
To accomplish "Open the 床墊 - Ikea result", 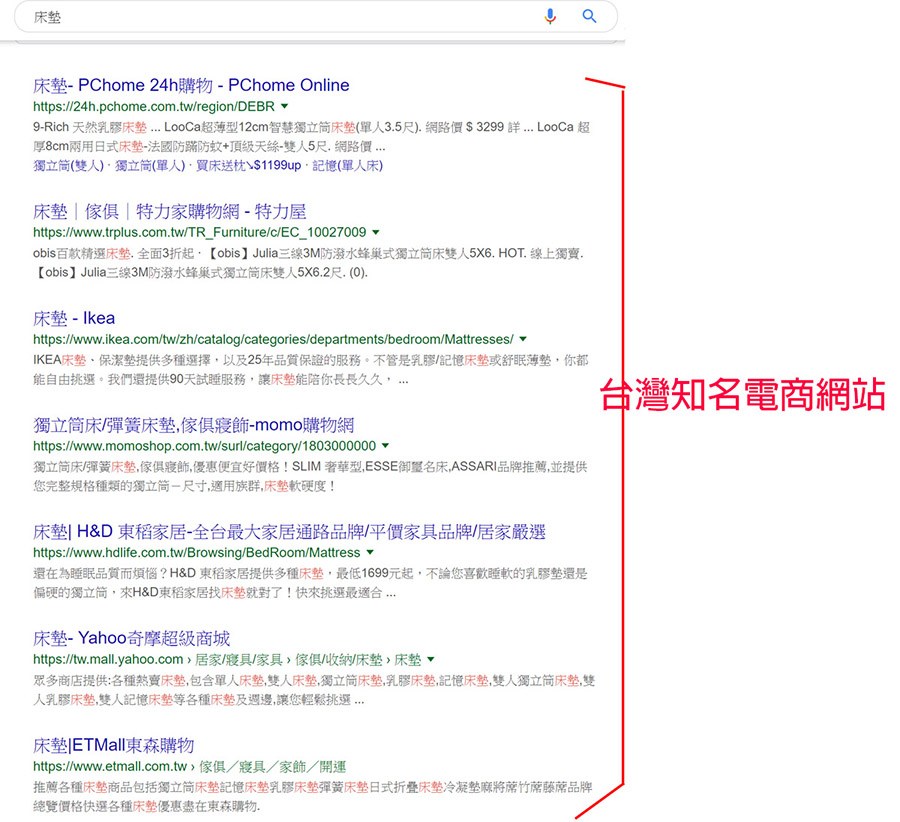I will tap(74, 318).
